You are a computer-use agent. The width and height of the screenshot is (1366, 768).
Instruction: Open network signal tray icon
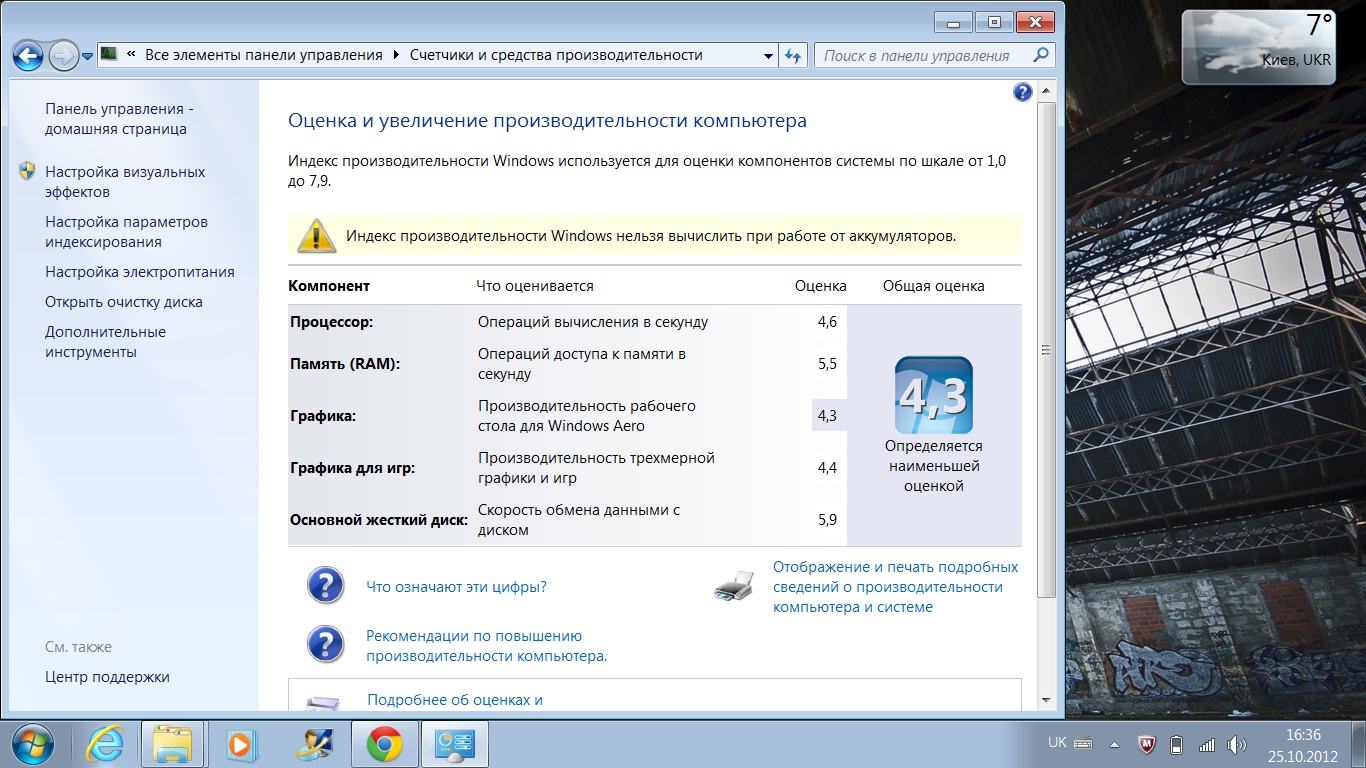pos(1207,744)
